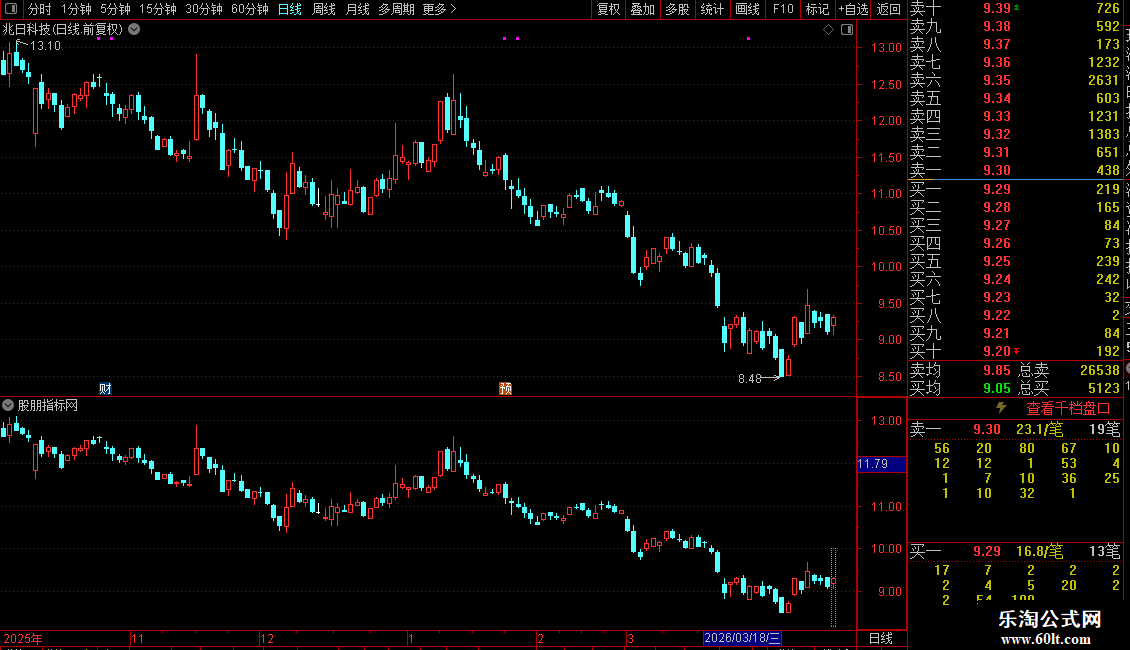
Task: Open F10 company information
Action: (783, 9)
